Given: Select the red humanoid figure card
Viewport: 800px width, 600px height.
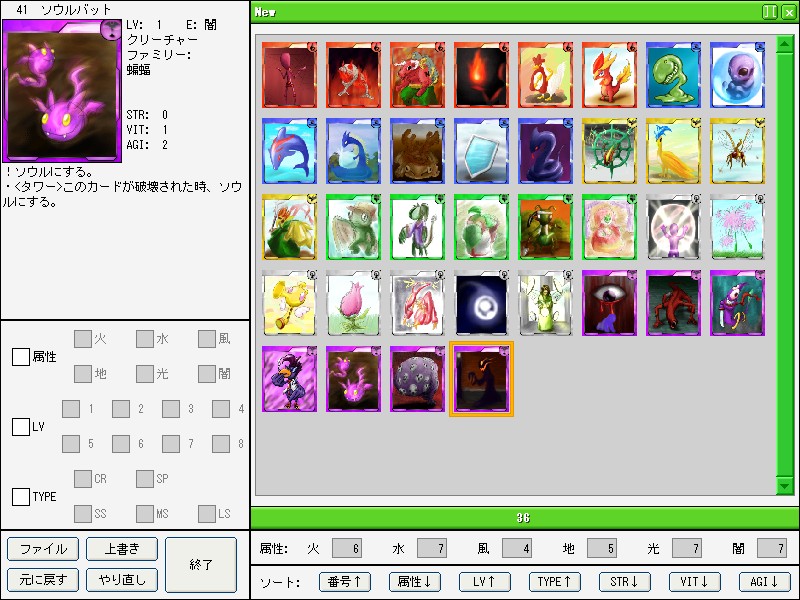Looking at the screenshot, I should [x=289, y=75].
